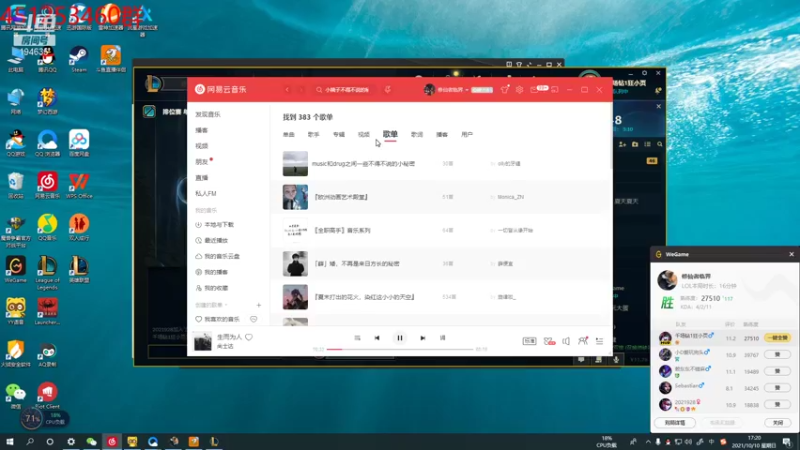Screen dimensions: 800x450
Task: Open the volume speaker control
Action: [566, 341]
